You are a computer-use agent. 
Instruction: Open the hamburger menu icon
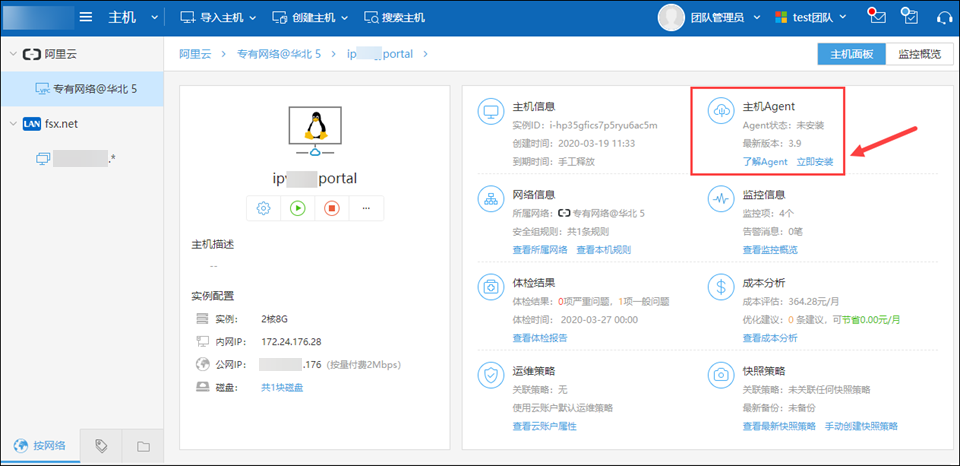(x=86, y=17)
